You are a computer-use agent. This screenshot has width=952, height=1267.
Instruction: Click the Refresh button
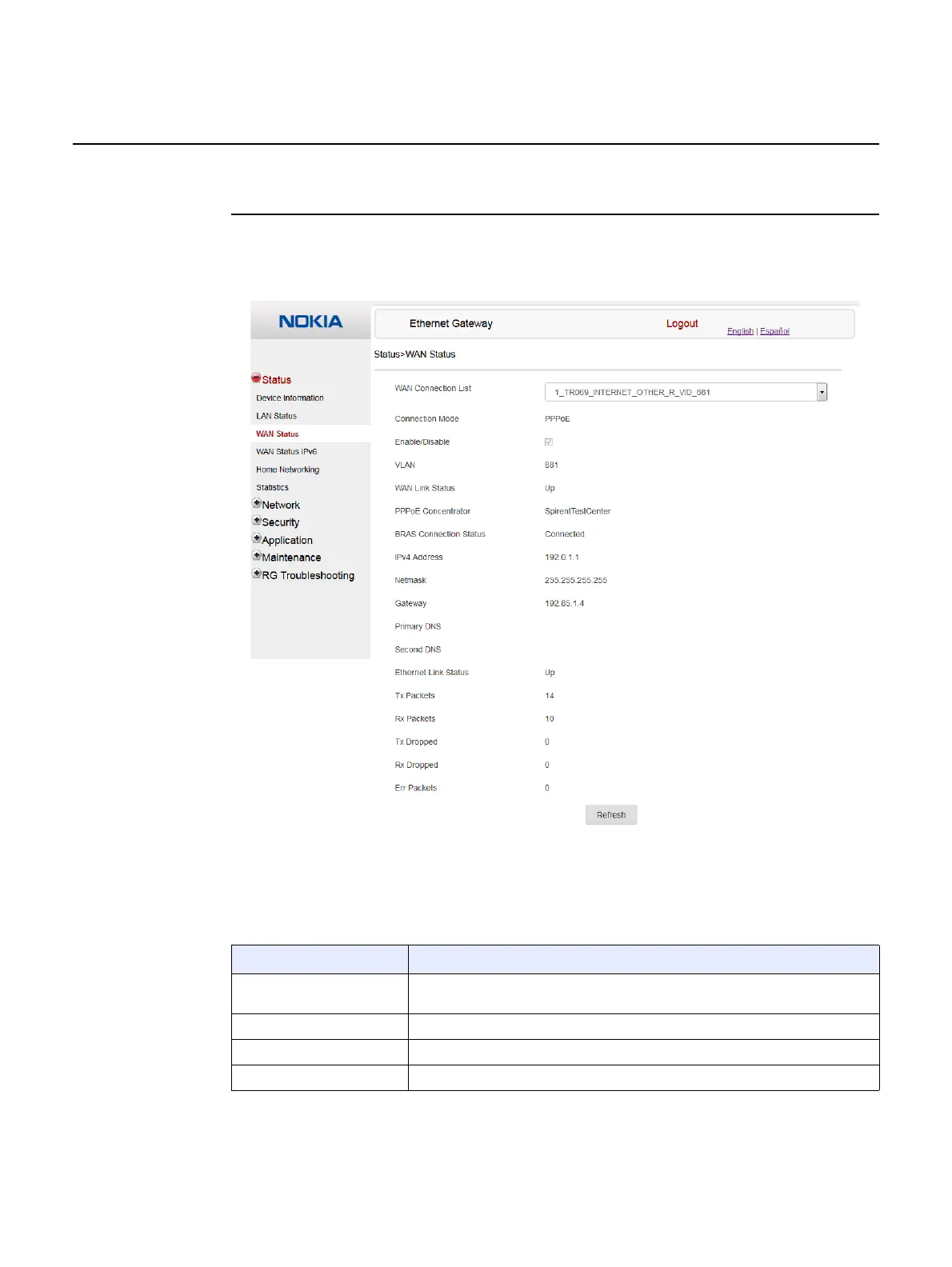tap(611, 815)
